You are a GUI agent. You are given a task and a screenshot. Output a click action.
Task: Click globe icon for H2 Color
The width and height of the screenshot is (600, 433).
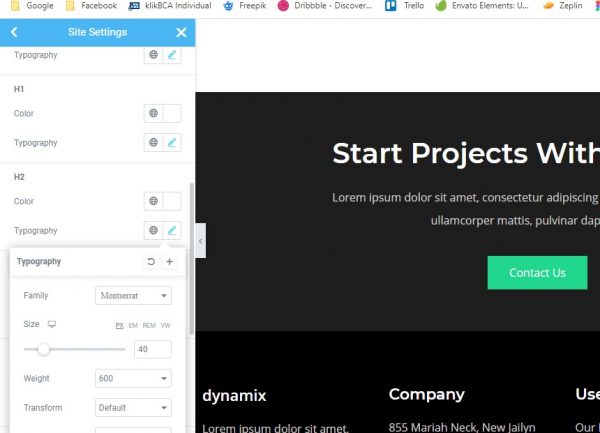coord(153,202)
